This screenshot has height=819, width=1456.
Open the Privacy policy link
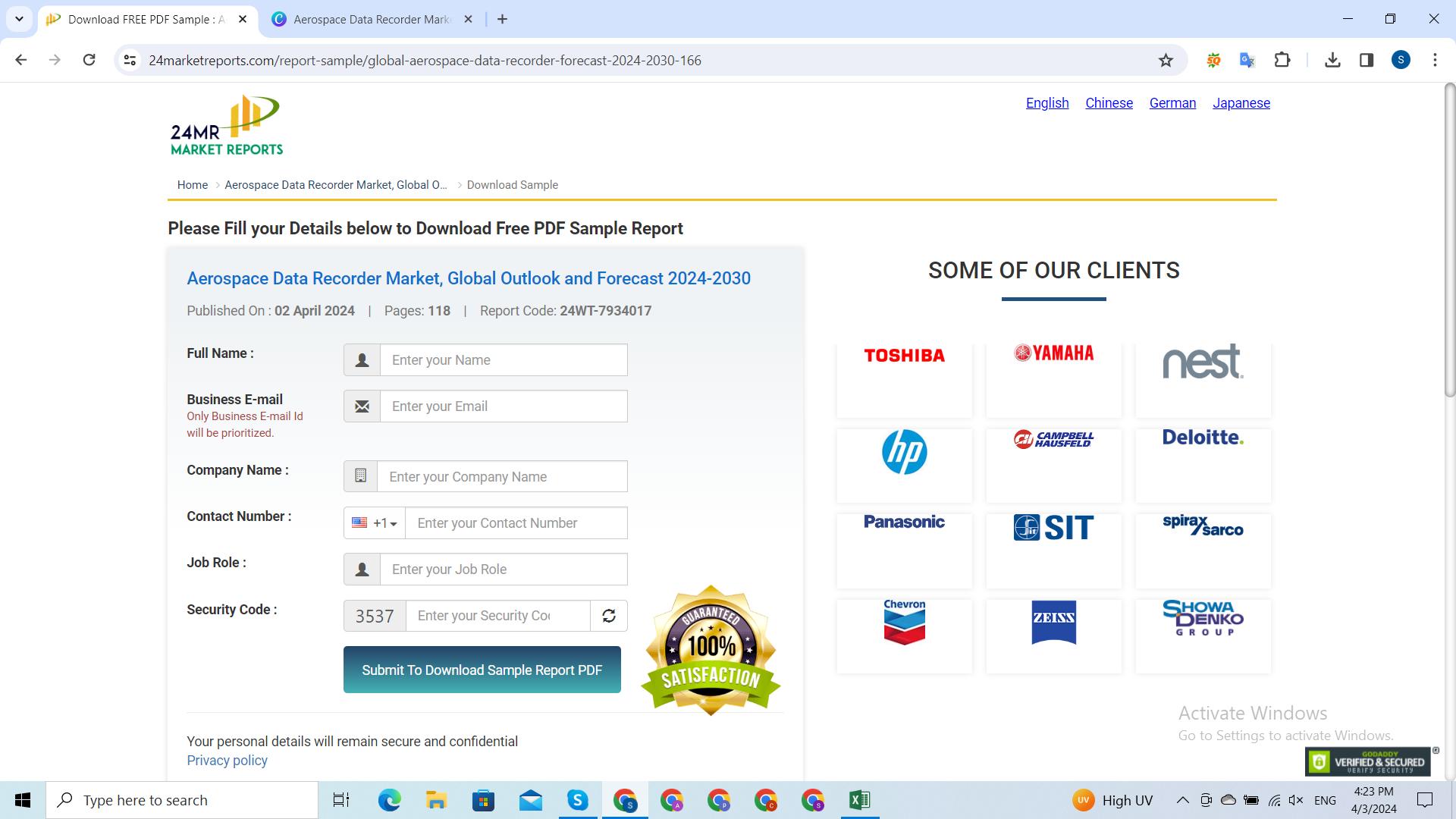pos(227,761)
